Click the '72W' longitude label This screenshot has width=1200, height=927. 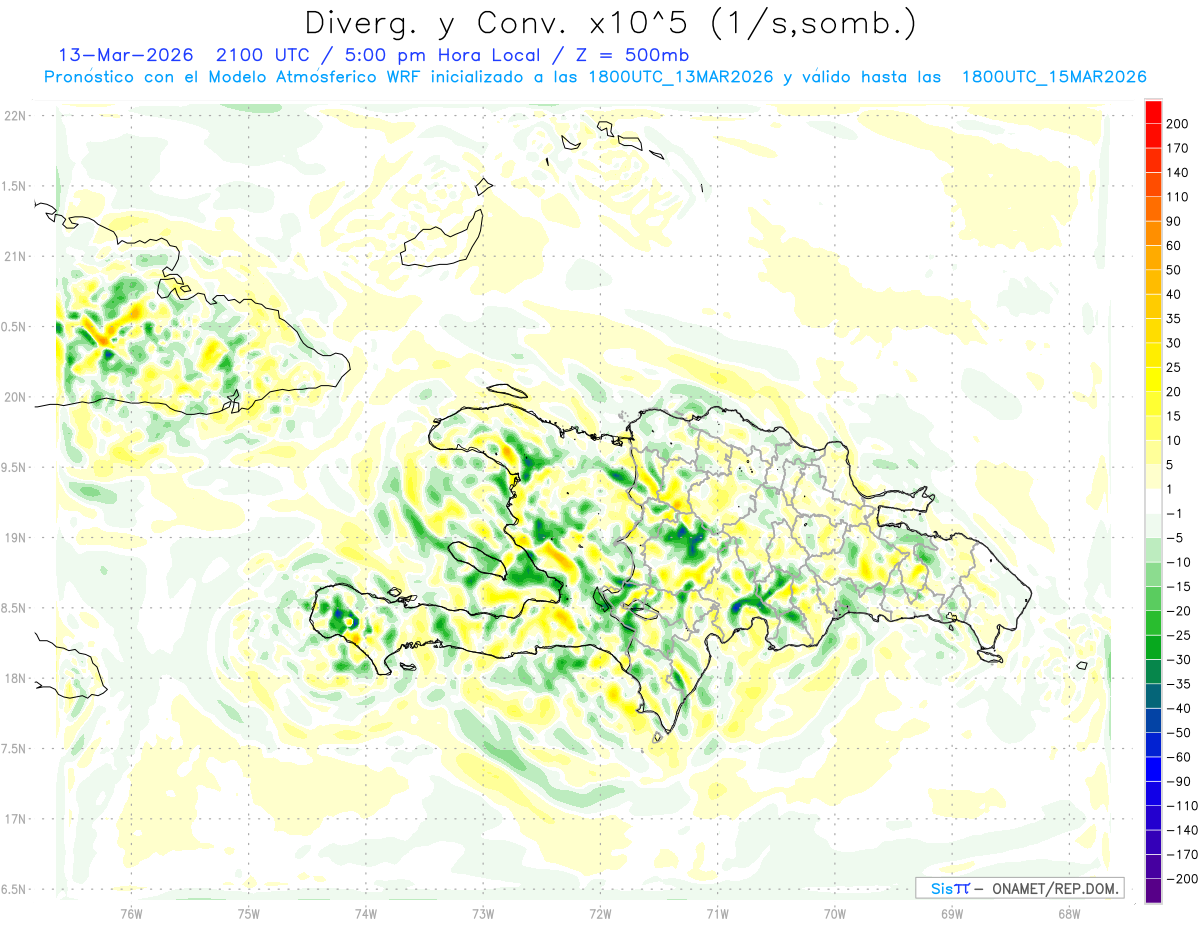(x=600, y=914)
